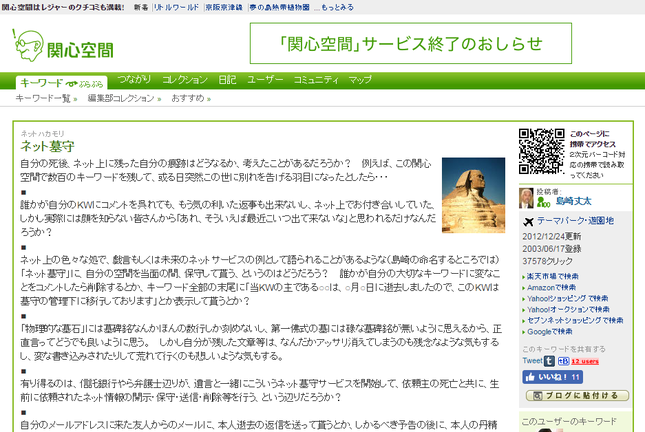Click the 関心空間 logo
The width and height of the screenshot is (645, 432).
click(x=63, y=46)
